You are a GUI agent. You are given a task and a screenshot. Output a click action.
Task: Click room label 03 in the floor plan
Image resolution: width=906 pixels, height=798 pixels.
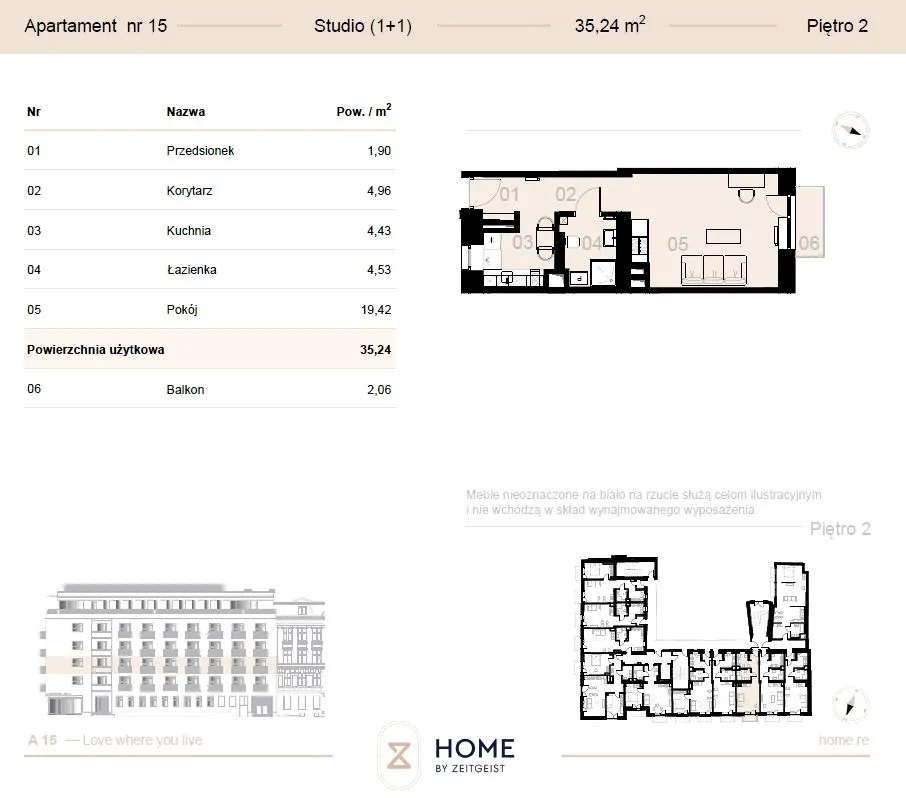point(523,242)
